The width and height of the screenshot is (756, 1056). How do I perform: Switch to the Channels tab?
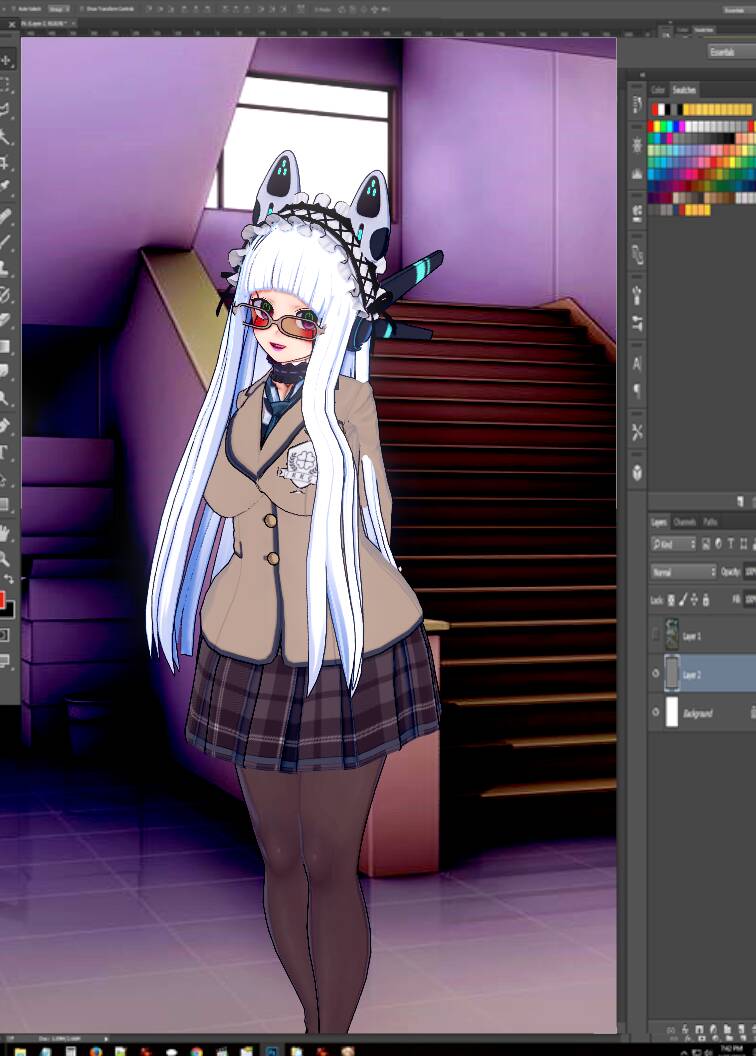click(x=685, y=522)
